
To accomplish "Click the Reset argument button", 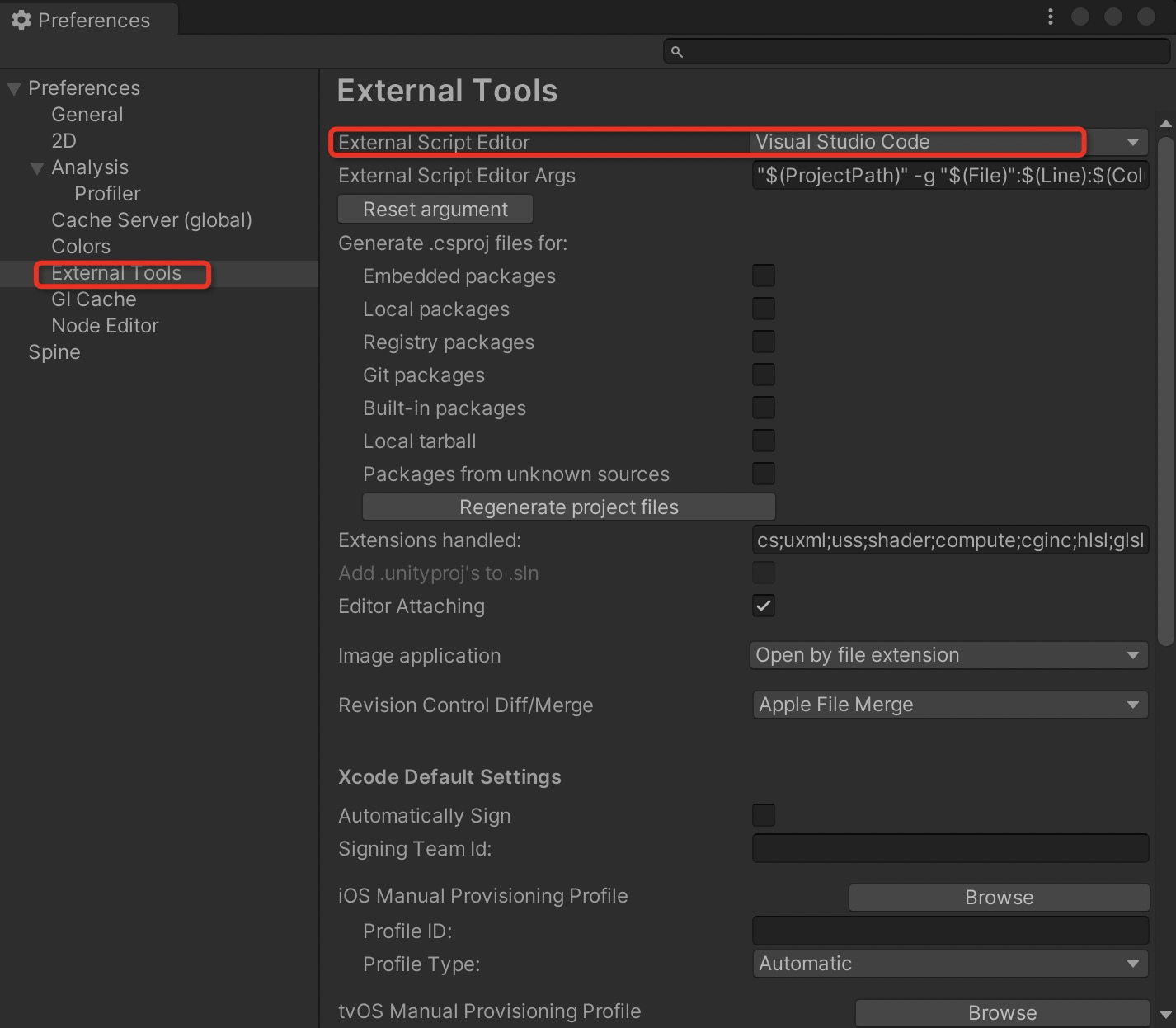I will point(435,210).
